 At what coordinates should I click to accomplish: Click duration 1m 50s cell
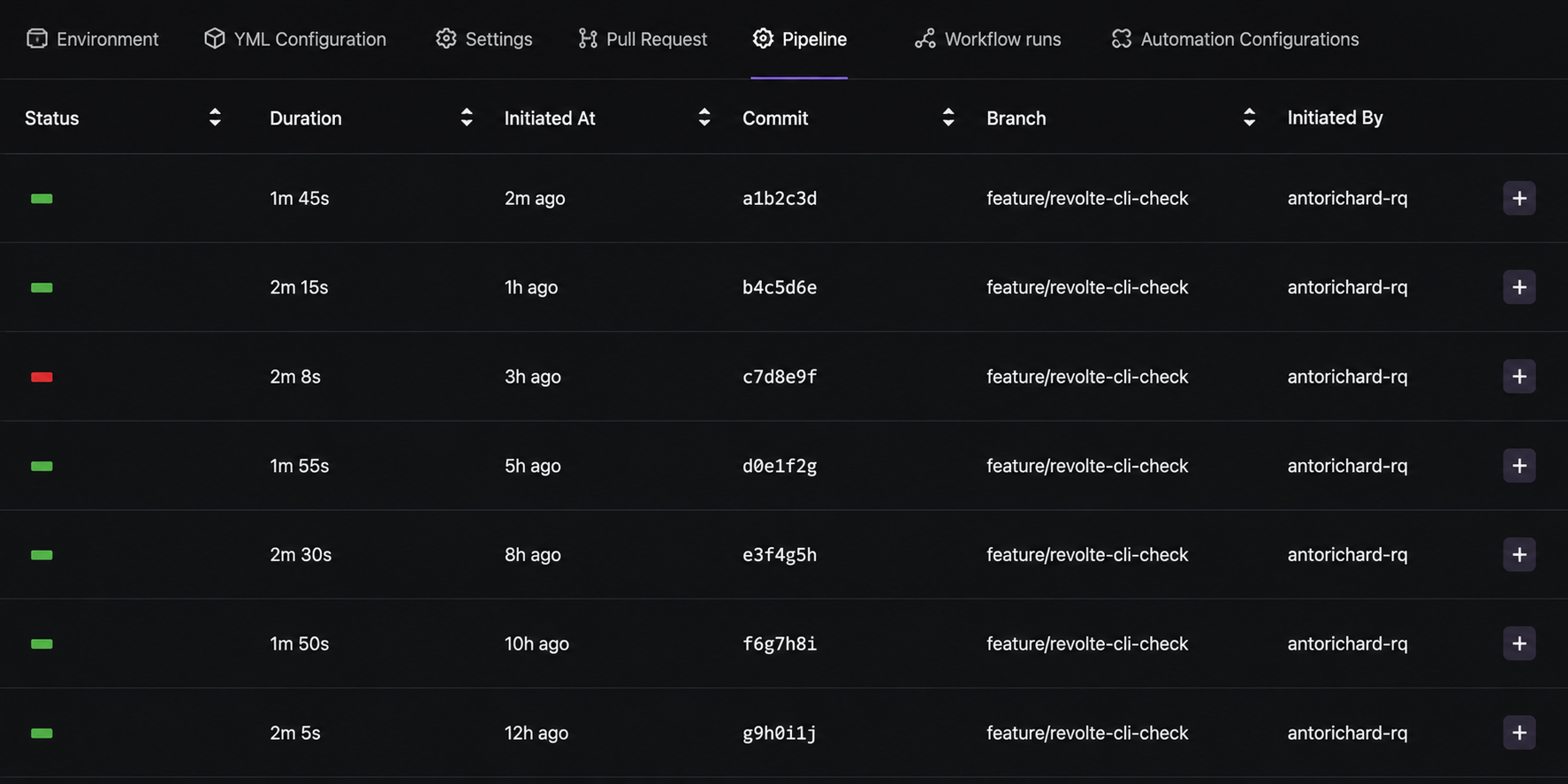(300, 643)
